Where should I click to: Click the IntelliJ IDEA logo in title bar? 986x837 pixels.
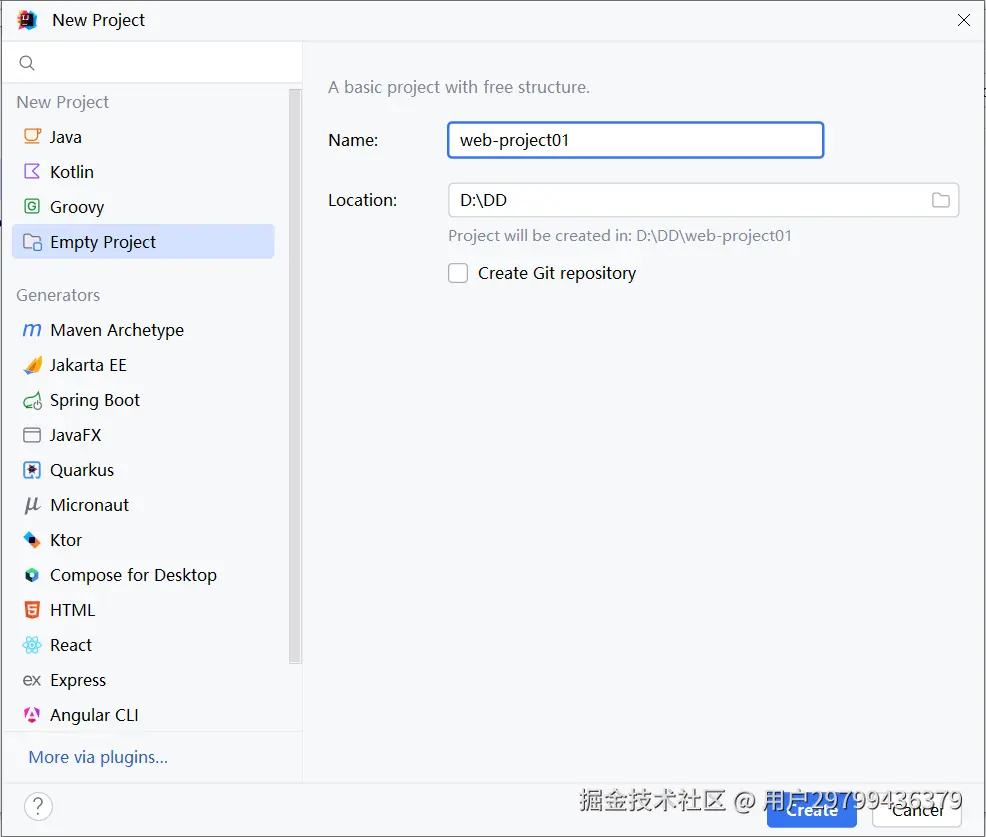pos(28,20)
